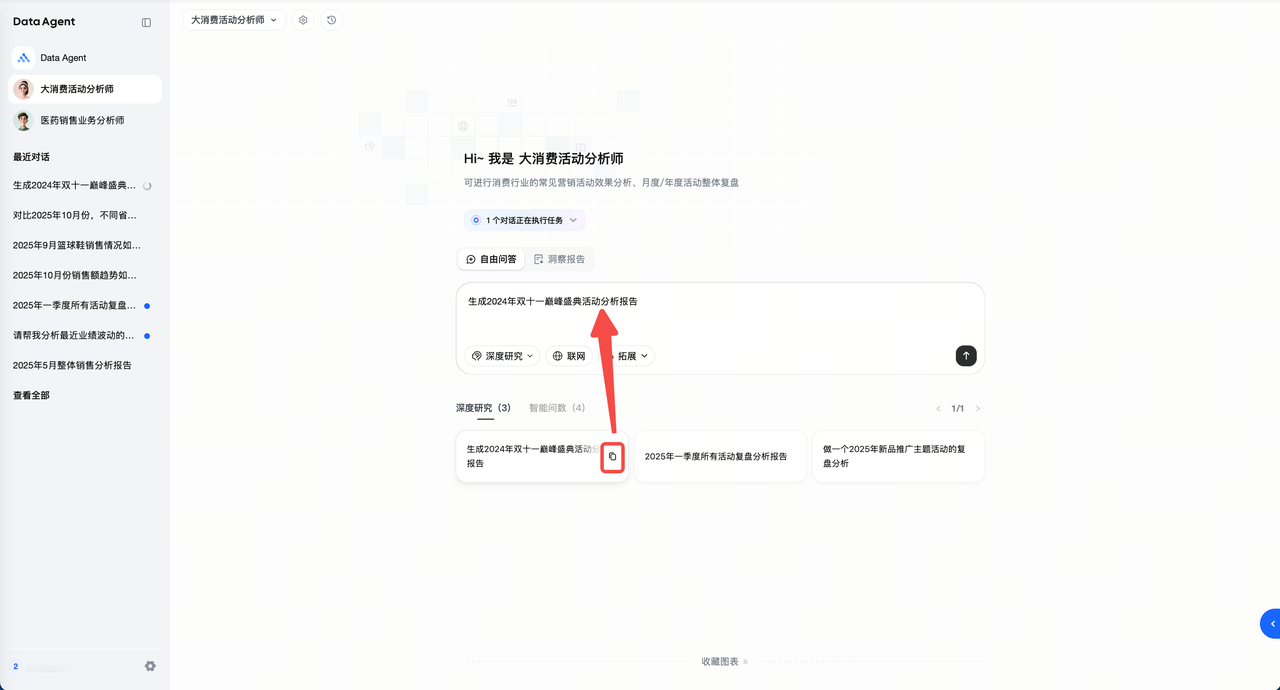This screenshot has width=1280, height=690.
Task: Copy the 双十一巅峰盛典 suggestion card text
Action: (x=613, y=456)
